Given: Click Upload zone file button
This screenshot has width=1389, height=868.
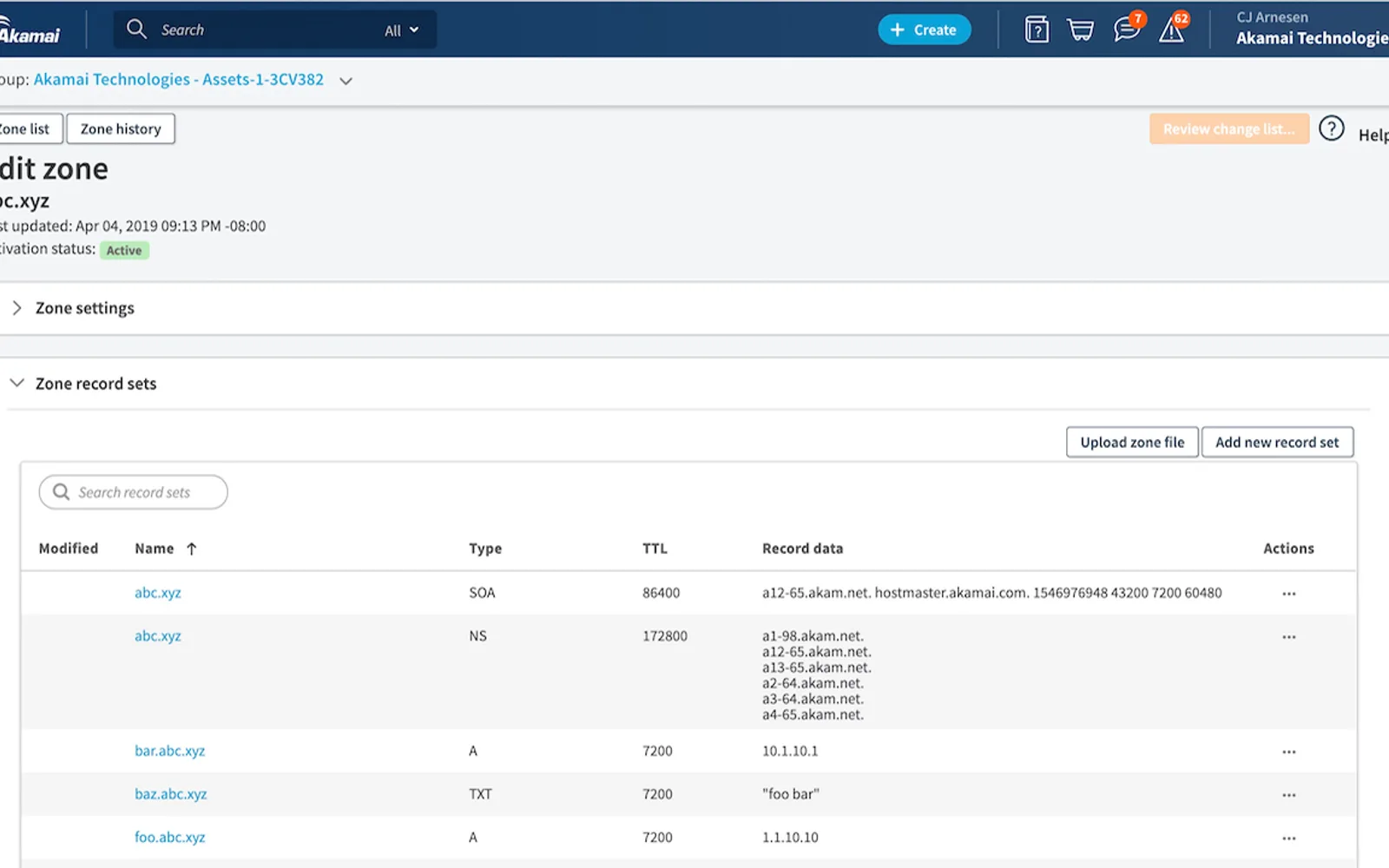Looking at the screenshot, I should pyautogui.click(x=1132, y=442).
